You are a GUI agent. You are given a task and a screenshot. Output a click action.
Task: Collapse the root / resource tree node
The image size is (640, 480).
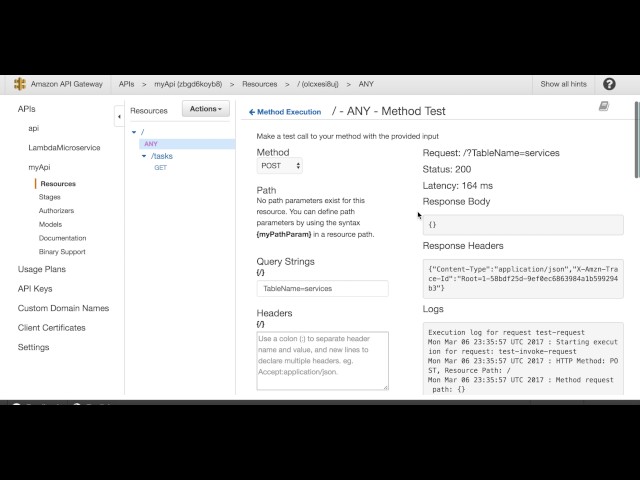(134, 132)
